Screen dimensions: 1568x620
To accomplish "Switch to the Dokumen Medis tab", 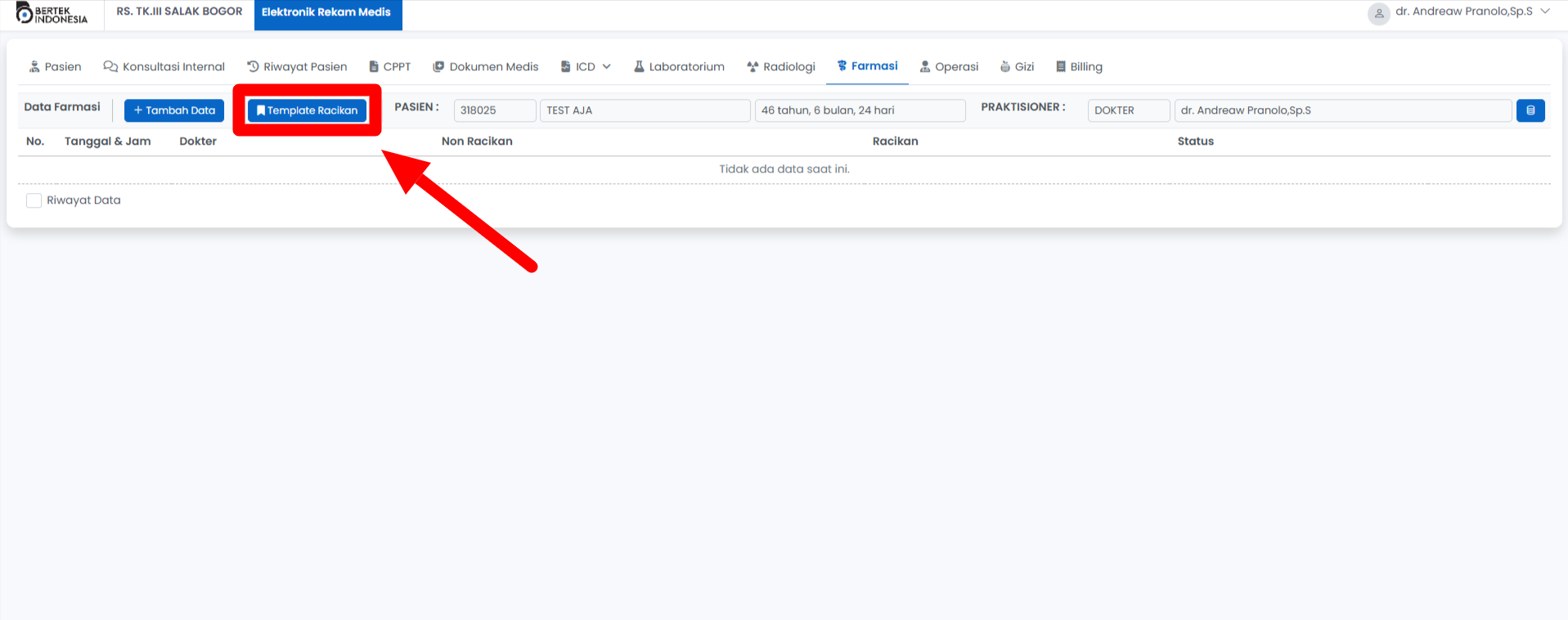I will click(x=486, y=67).
